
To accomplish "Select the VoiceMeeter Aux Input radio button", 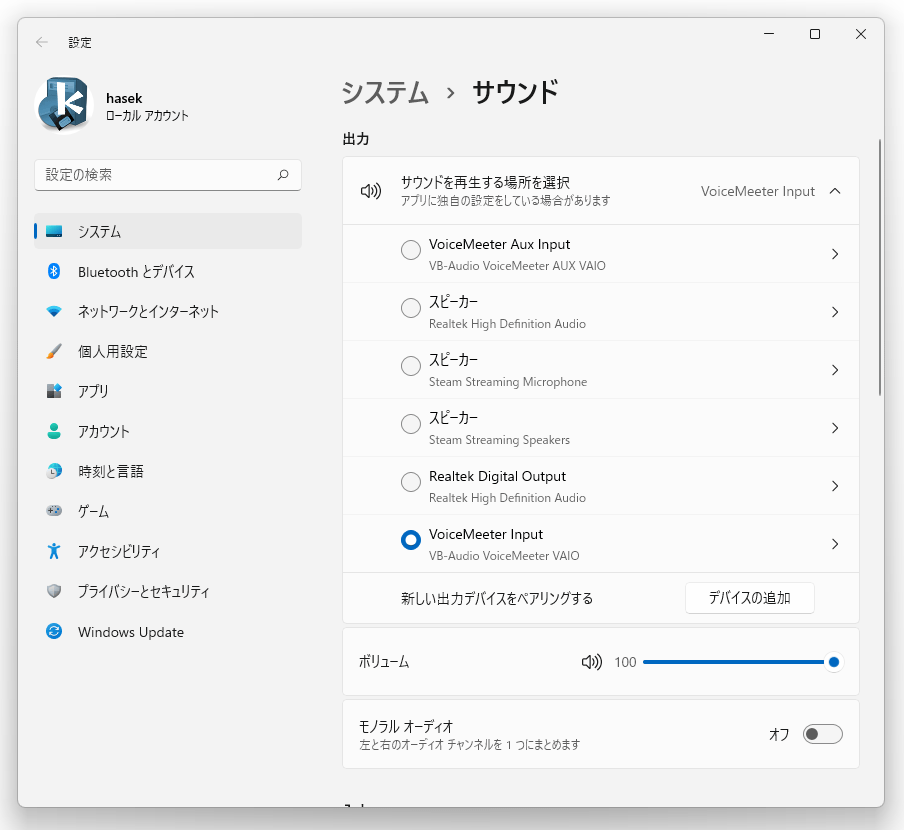I will point(410,250).
